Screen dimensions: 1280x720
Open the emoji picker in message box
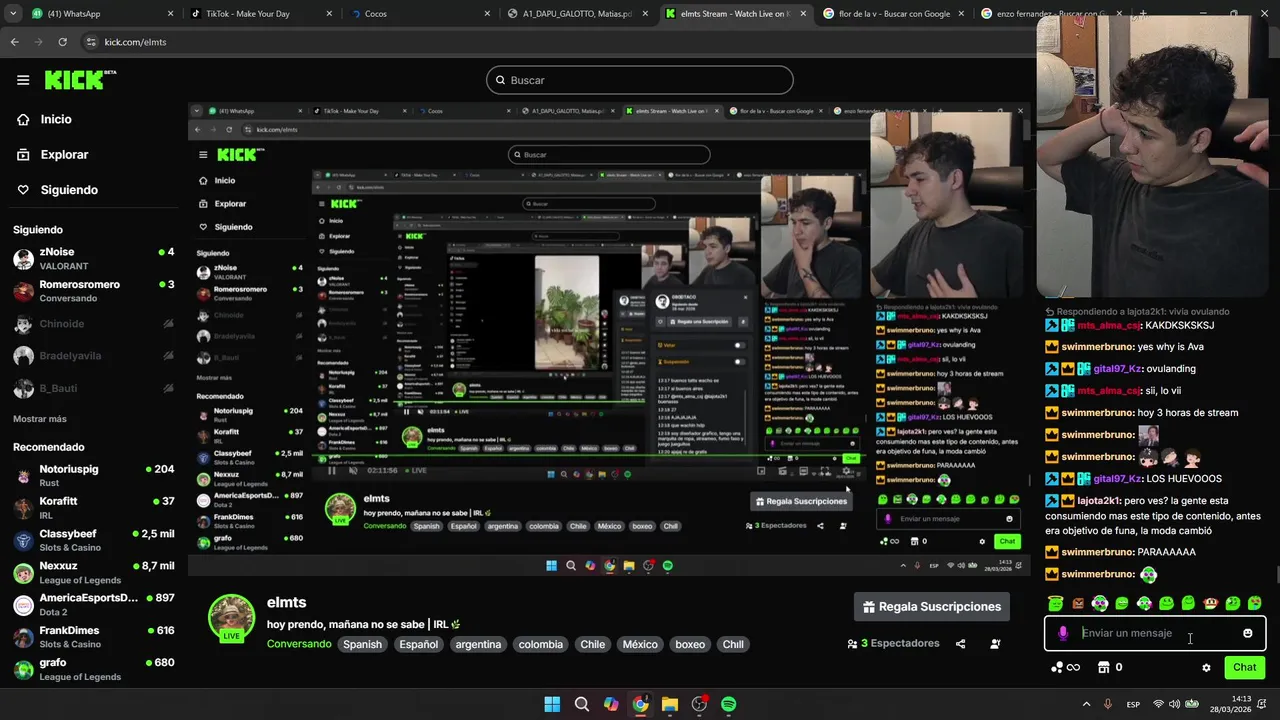(1247, 633)
